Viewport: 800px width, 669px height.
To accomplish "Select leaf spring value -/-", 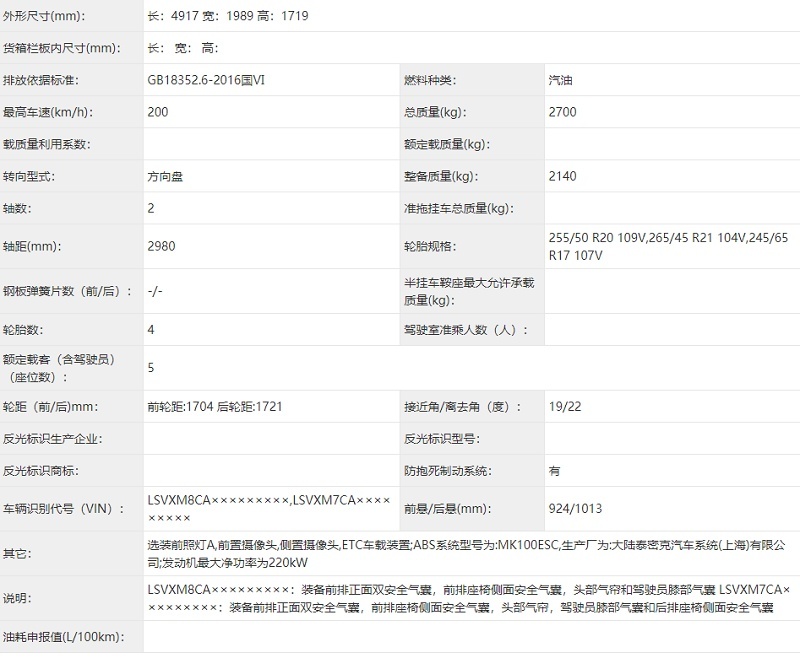I will 155,291.
